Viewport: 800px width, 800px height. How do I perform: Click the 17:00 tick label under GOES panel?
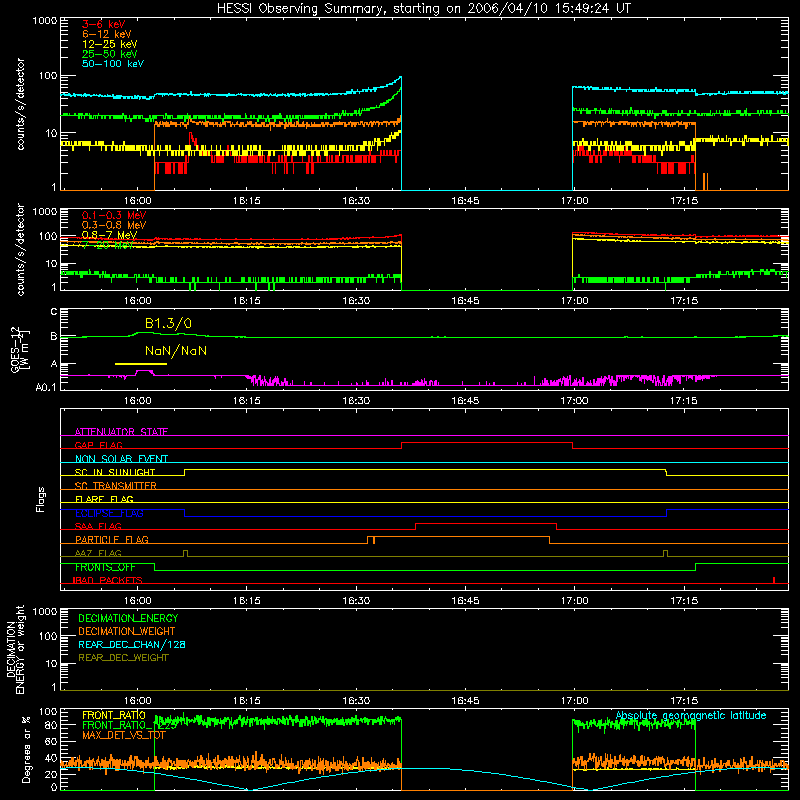tap(574, 401)
